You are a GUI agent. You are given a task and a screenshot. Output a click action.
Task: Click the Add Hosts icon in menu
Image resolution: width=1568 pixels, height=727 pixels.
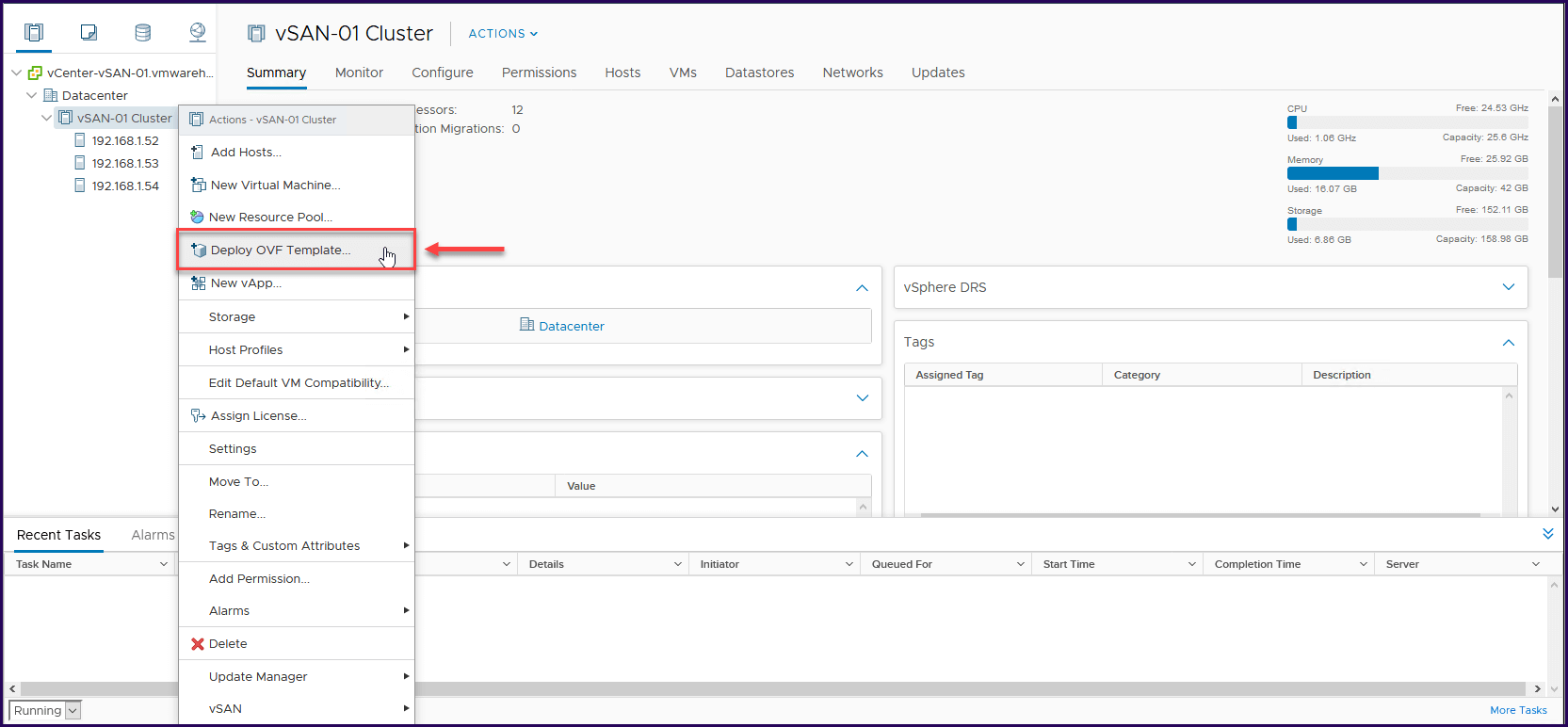coord(198,152)
